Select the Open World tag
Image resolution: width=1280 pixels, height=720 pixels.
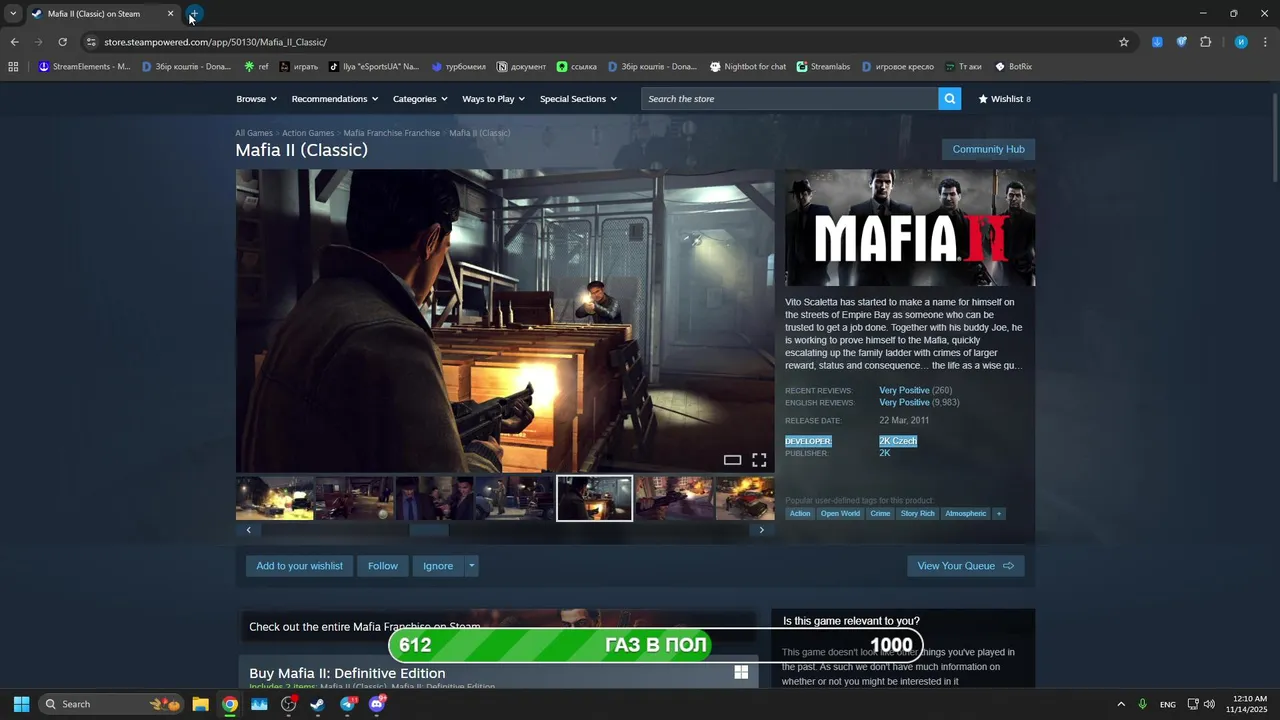(840, 514)
